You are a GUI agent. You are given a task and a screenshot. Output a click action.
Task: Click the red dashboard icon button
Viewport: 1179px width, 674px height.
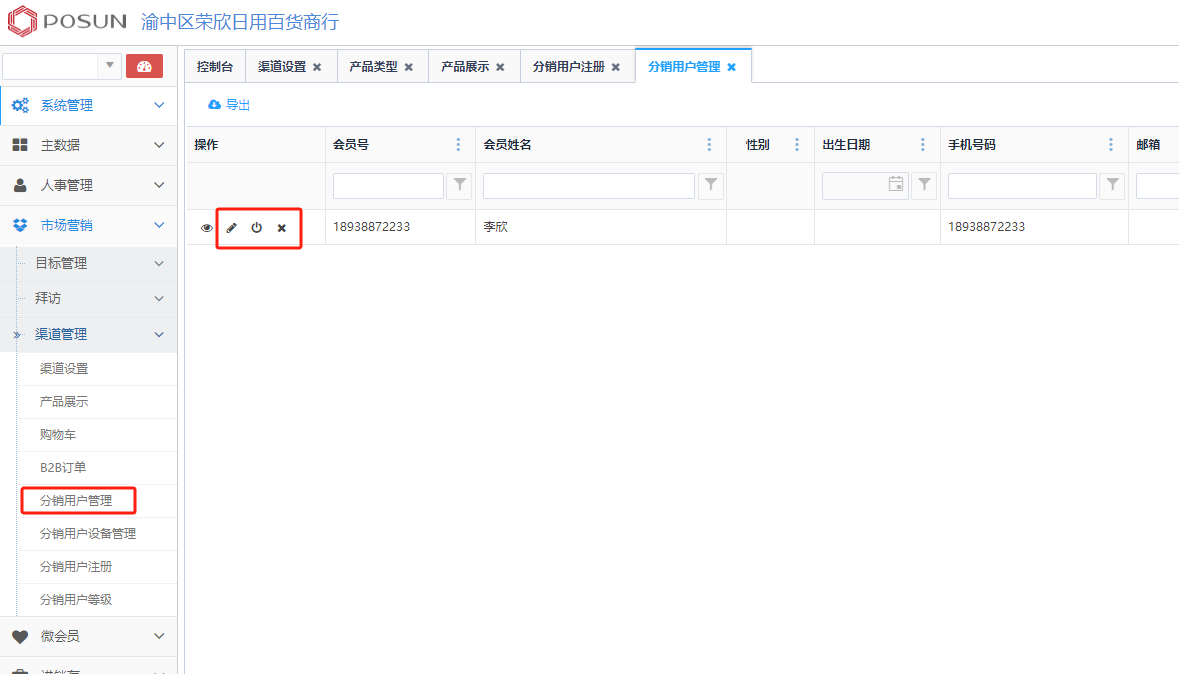[144, 67]
